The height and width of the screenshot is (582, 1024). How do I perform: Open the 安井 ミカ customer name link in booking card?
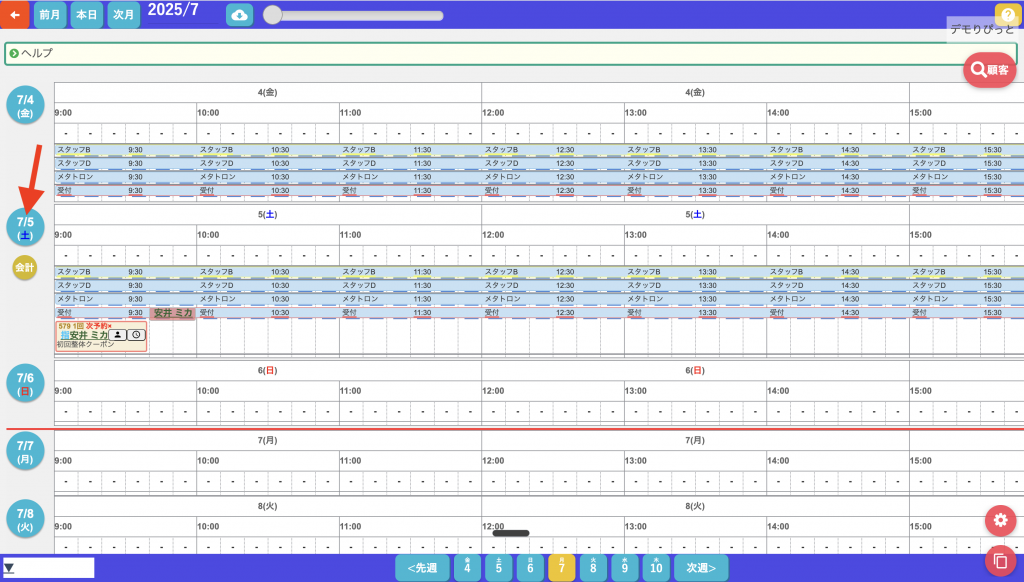pos(89,335)
